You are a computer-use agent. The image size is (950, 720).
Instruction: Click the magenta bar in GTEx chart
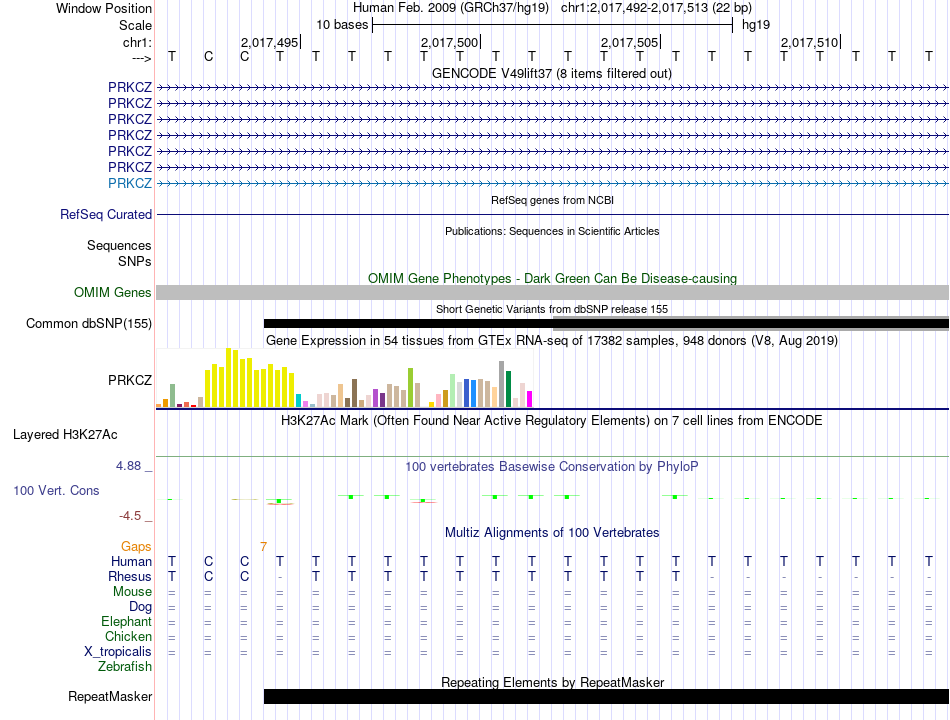[530, 399]
